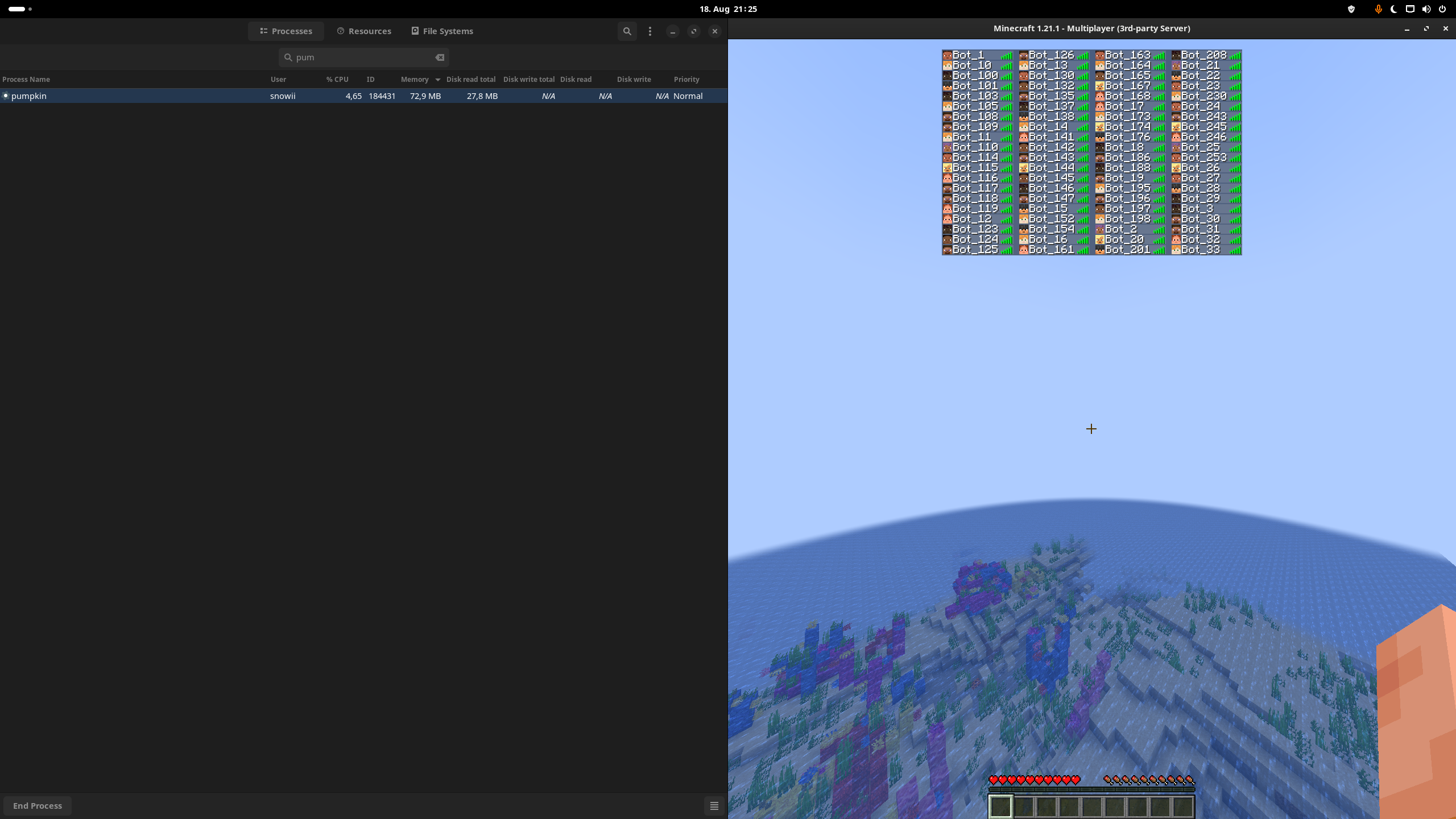
Task: Click the Memory column sort arrow
Action: click(437, 80)
